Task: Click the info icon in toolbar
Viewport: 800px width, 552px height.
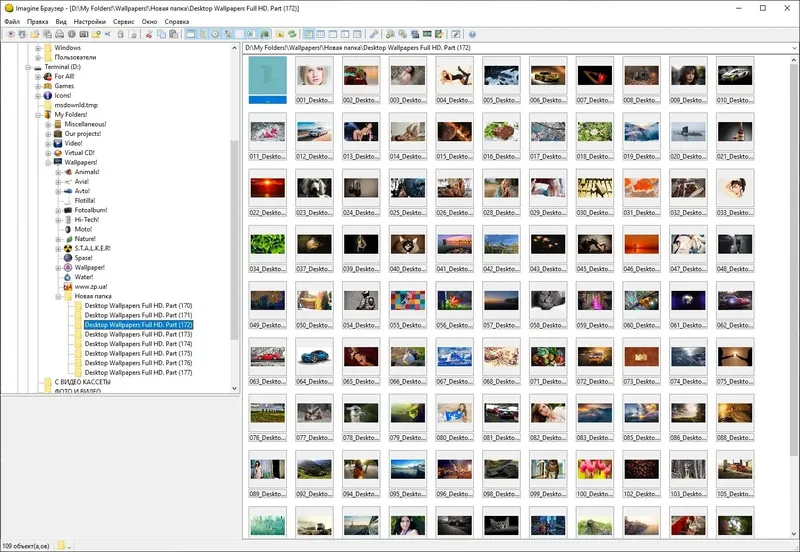Action: 71,34
